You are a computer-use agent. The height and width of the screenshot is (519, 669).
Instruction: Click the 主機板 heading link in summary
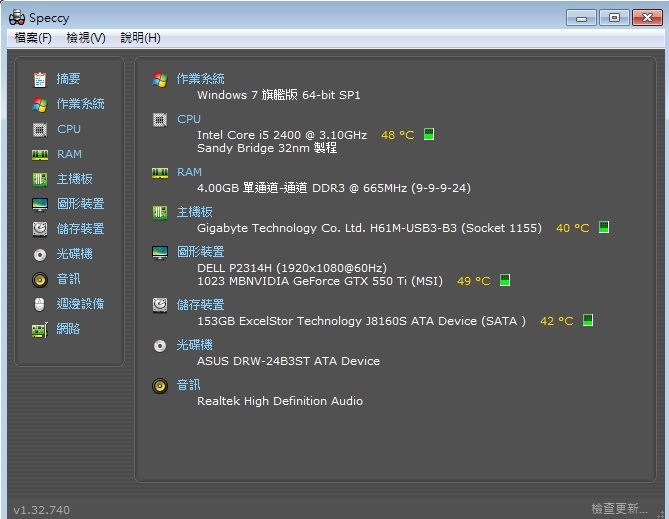(x=195, y=212)
